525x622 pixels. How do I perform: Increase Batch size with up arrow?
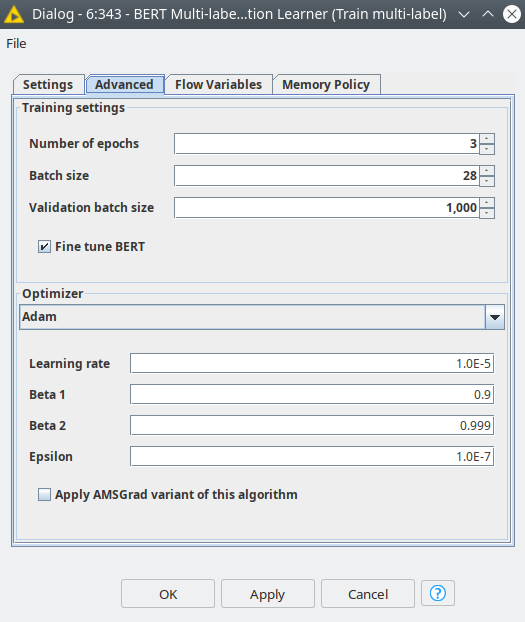[x=487, y=171]
